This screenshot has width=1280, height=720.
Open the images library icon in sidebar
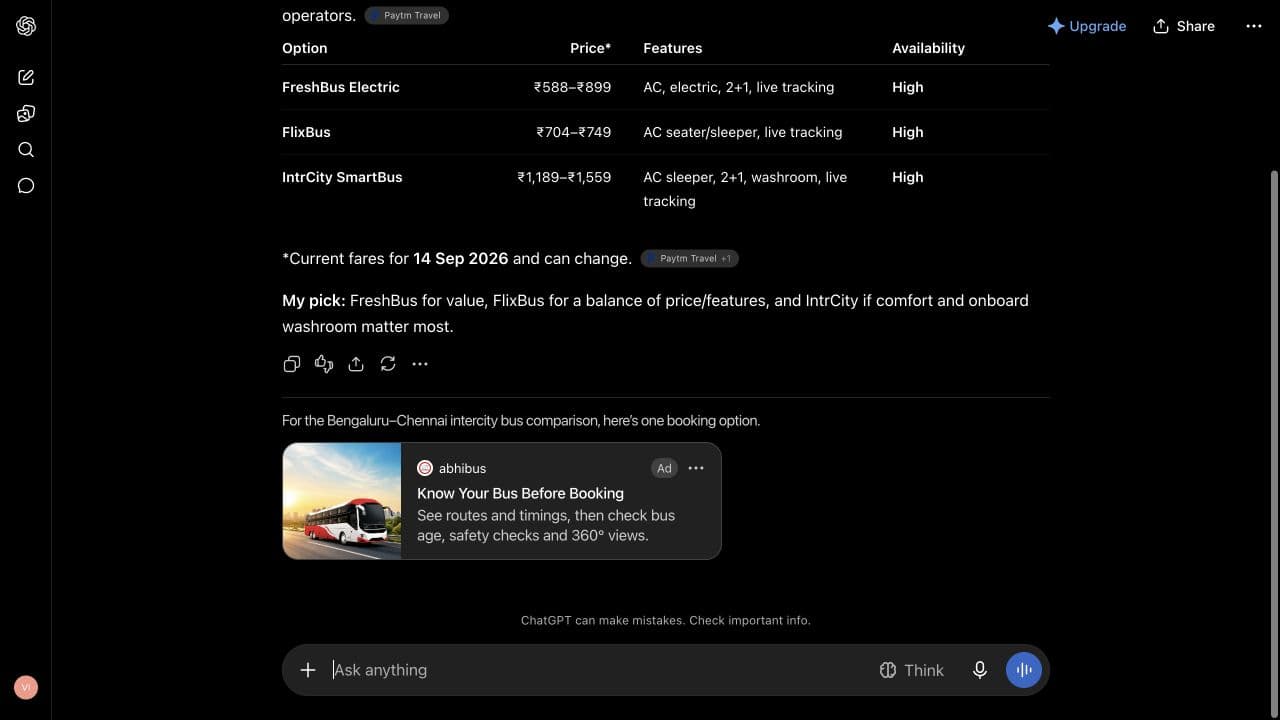coord(26,113)
